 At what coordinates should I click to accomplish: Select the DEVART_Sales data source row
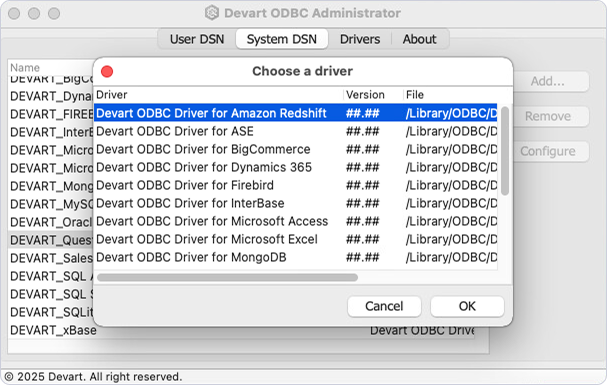[x=51, y=258]
